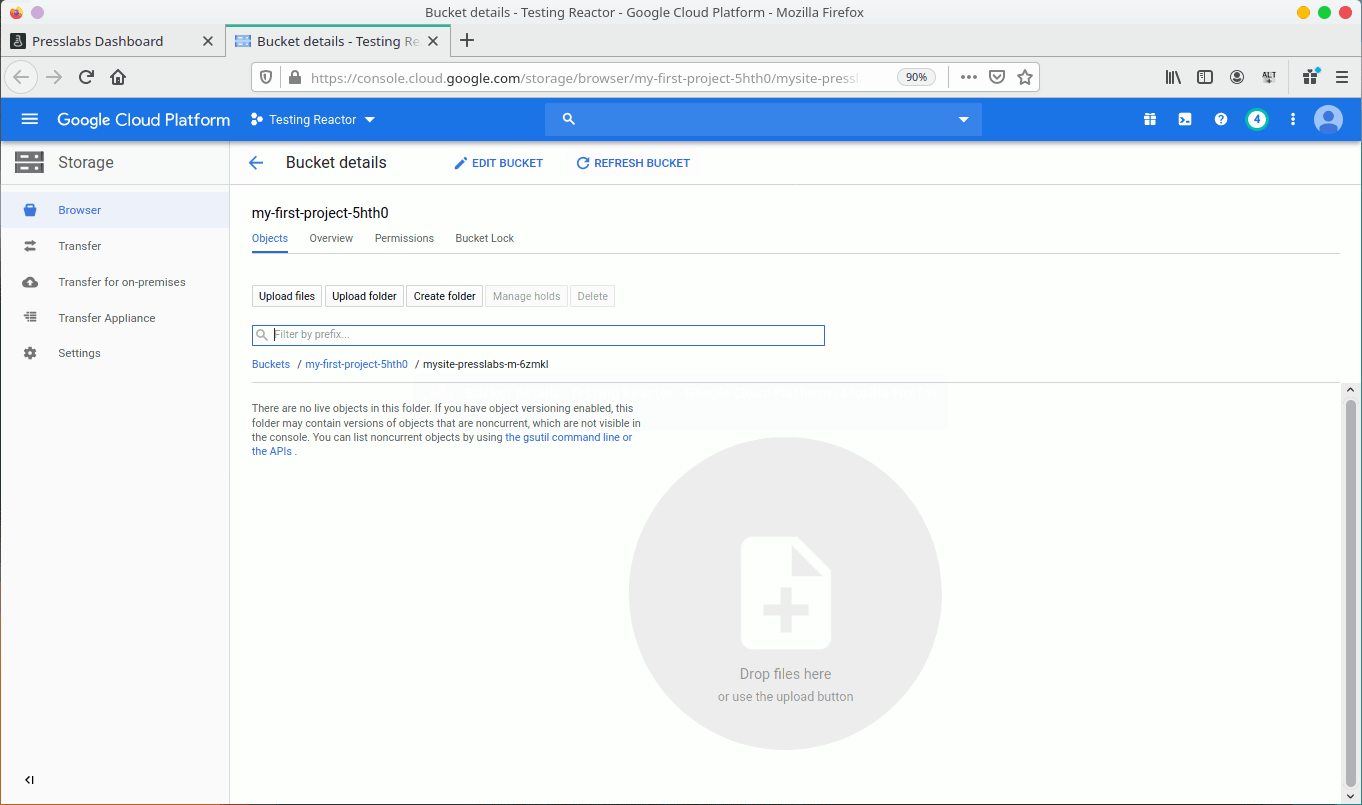1362x805 pixels.
Task: Open the three-dot utilities menu
Action: [1293, 119]
